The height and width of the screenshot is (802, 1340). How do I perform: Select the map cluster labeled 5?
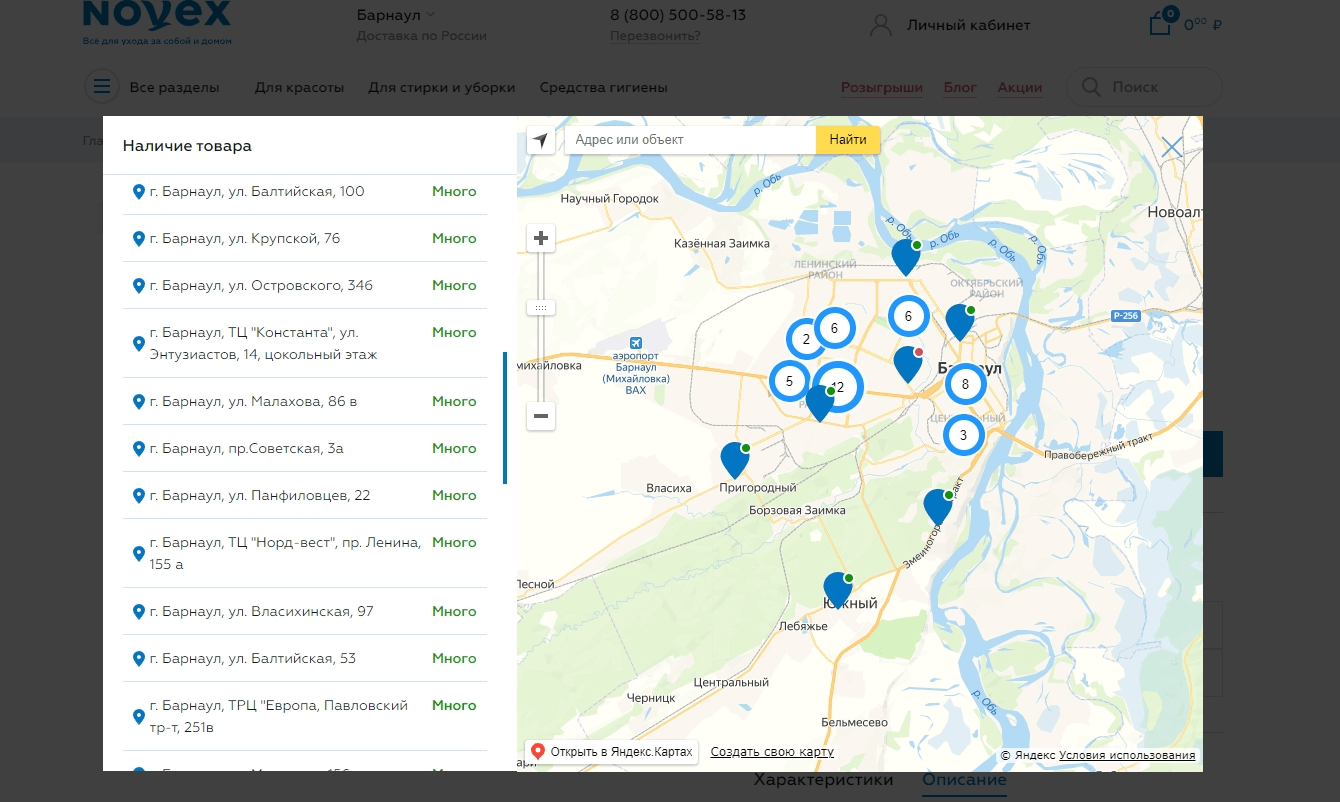(x=789, y=380)
